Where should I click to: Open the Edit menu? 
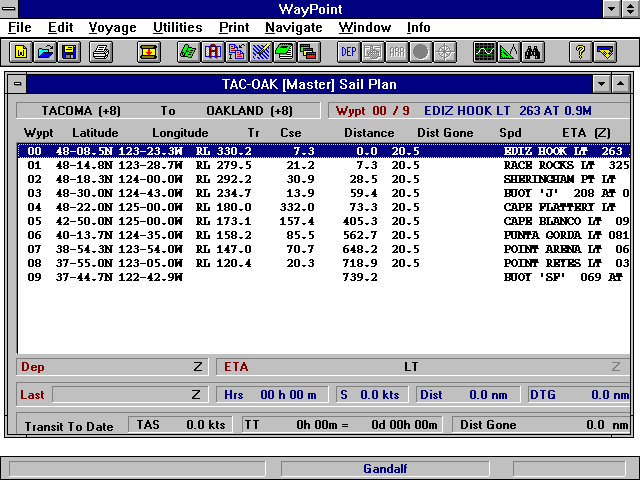60,27
